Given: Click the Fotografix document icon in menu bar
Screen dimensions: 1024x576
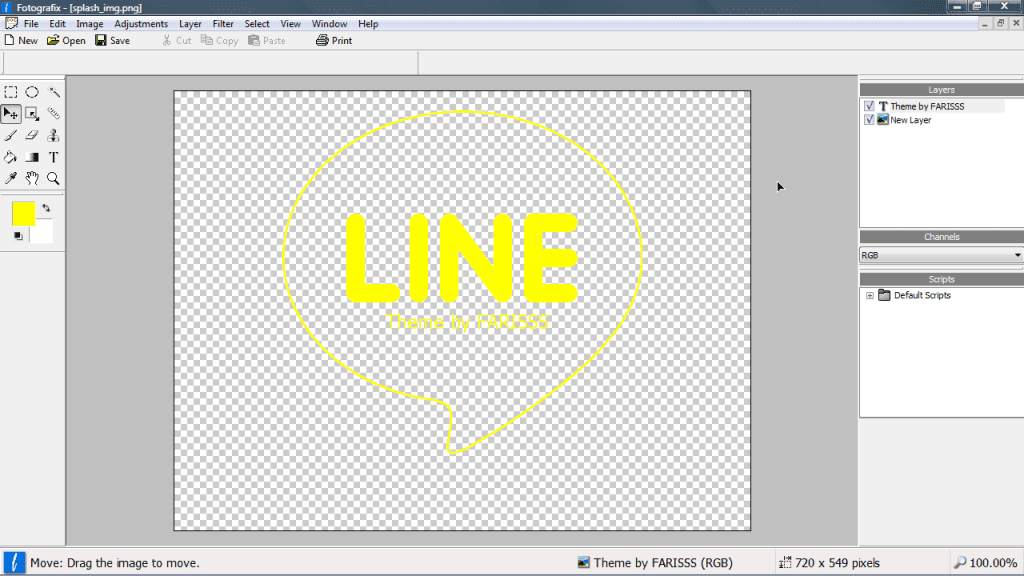Looking at the screenshot, I should [11, 24].
